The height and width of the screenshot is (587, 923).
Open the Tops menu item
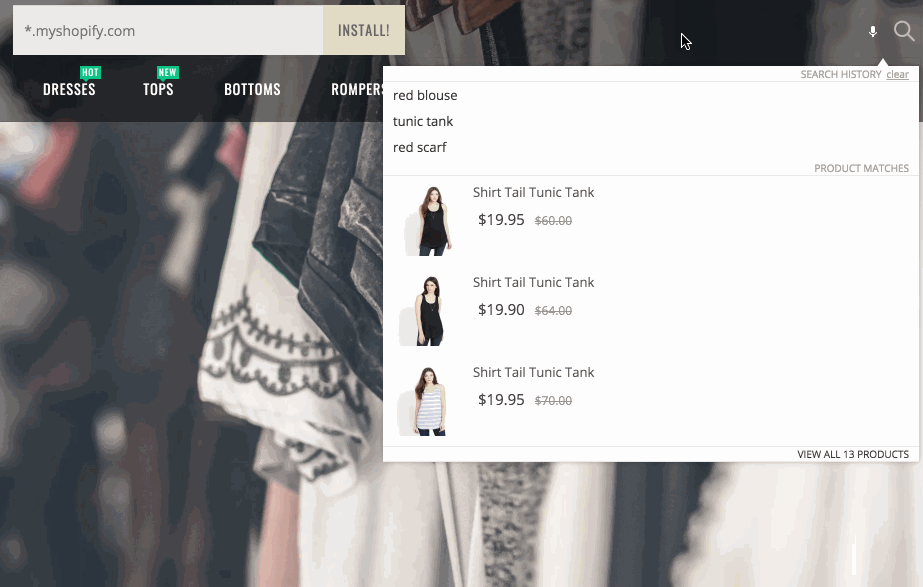(x=158, y=90)
